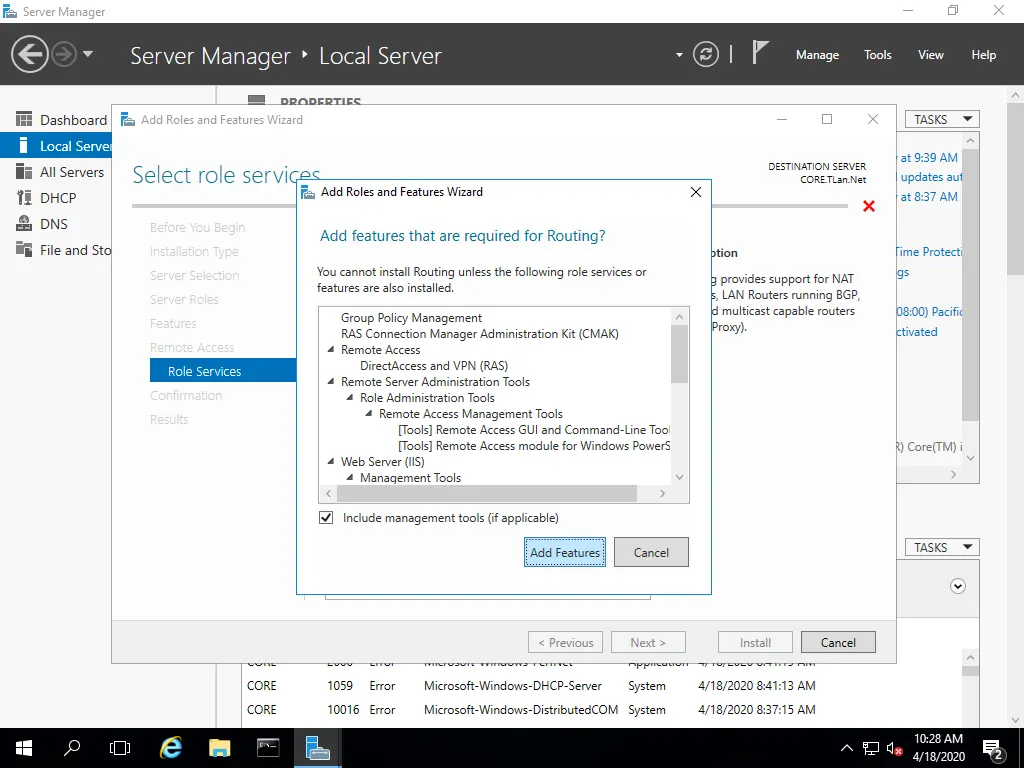Click the features list scroll down arrow
The width and height of the screenshot is (1024, 768).
[x=679, y=477]
